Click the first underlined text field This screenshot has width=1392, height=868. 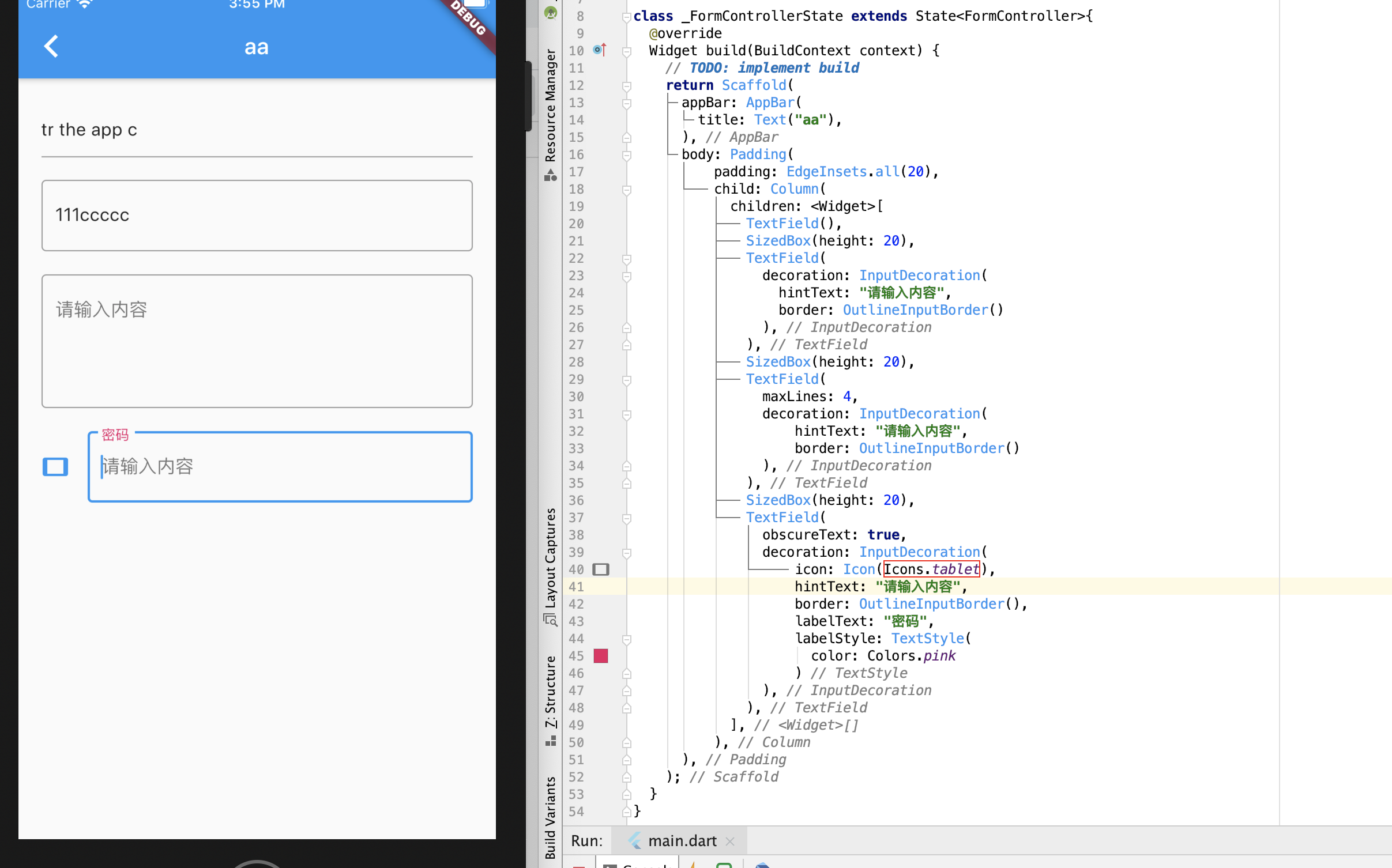click(257, 131)
